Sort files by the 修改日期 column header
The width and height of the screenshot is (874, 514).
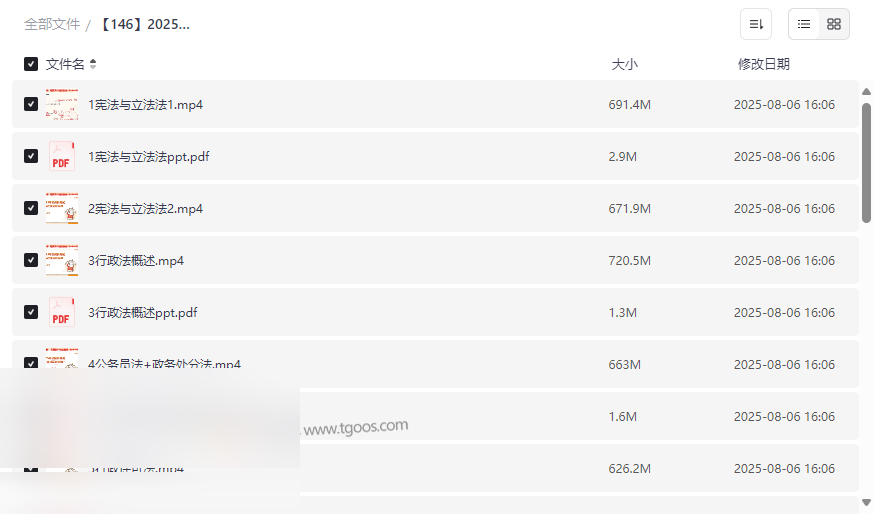pyautogui.click(x=763, y=64)
